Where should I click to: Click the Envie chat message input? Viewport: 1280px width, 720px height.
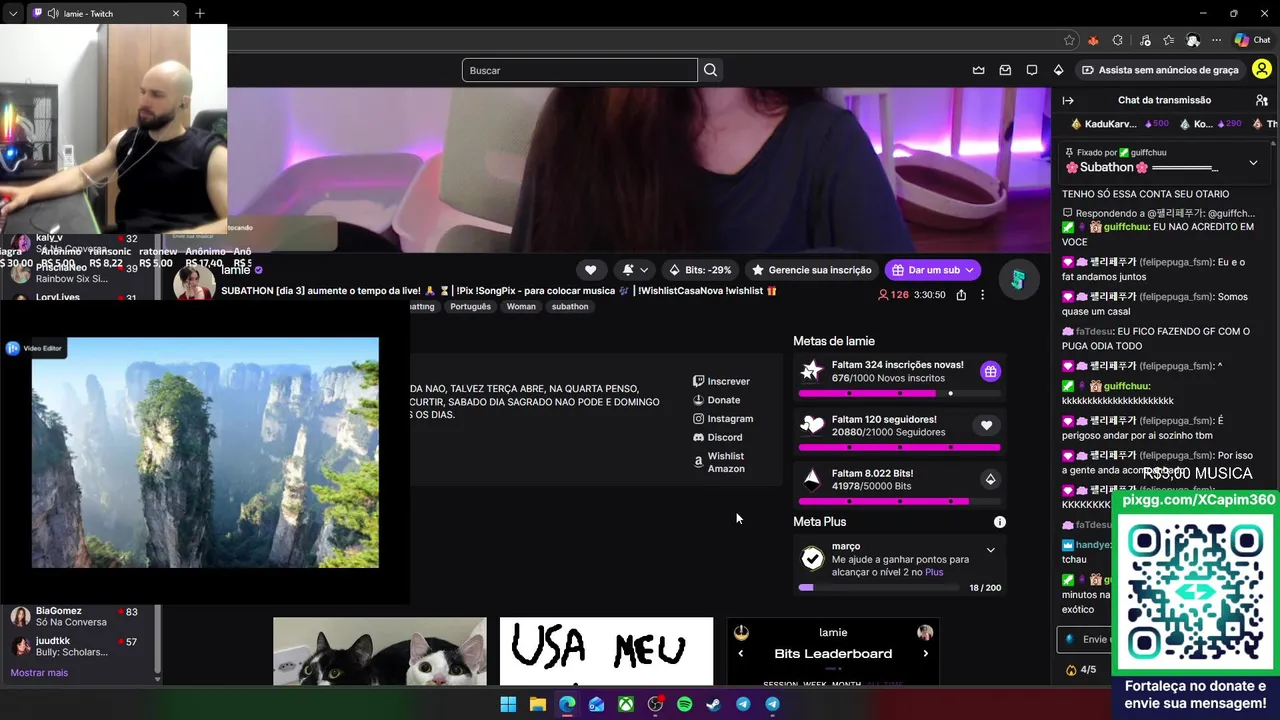point(1084,639)
